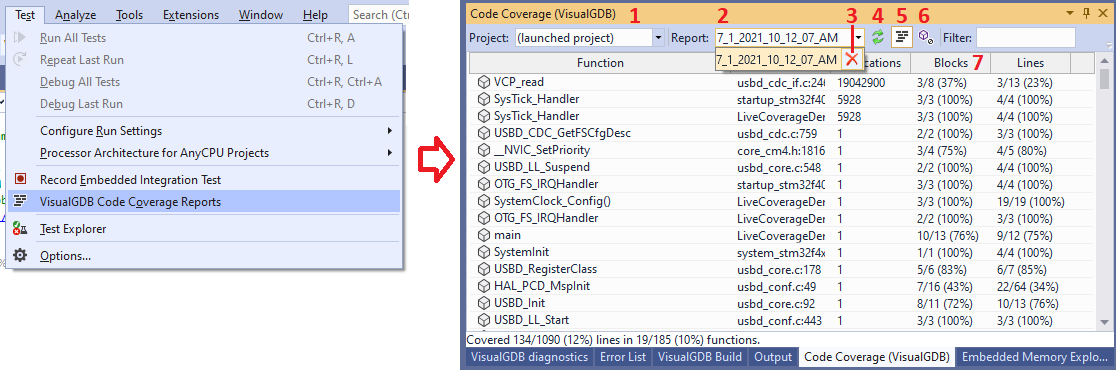The image size is (1116, 370).
Task: Click the Filter text field
Action: point(1026,37)
